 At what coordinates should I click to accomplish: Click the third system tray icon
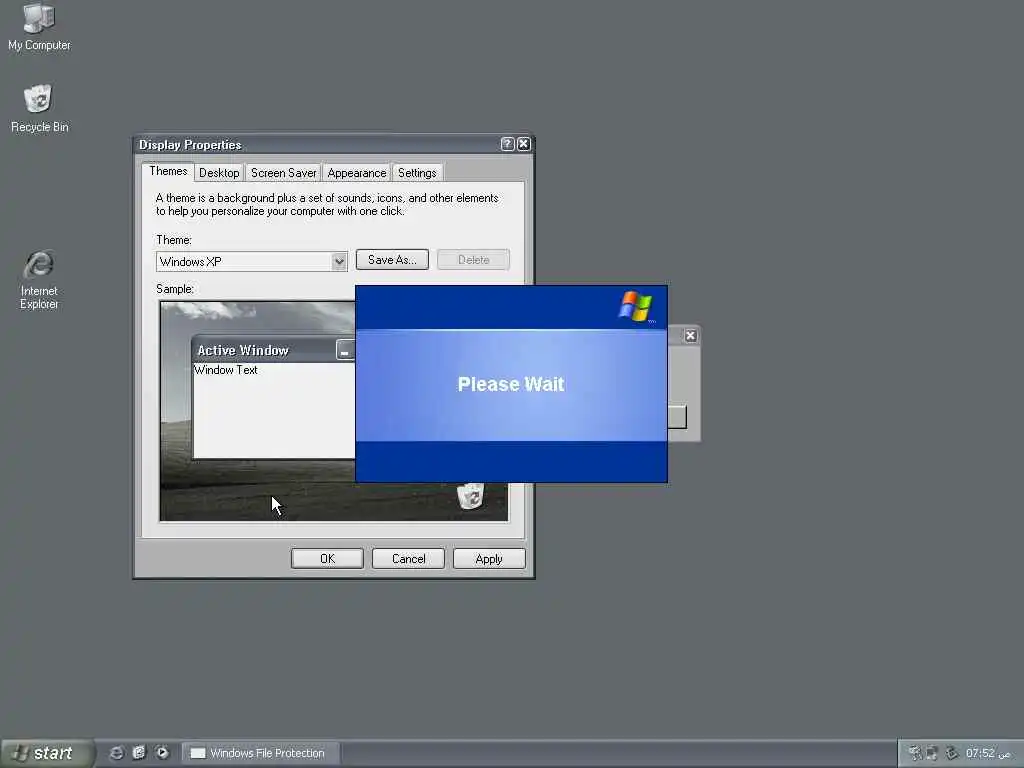[952, 753]
